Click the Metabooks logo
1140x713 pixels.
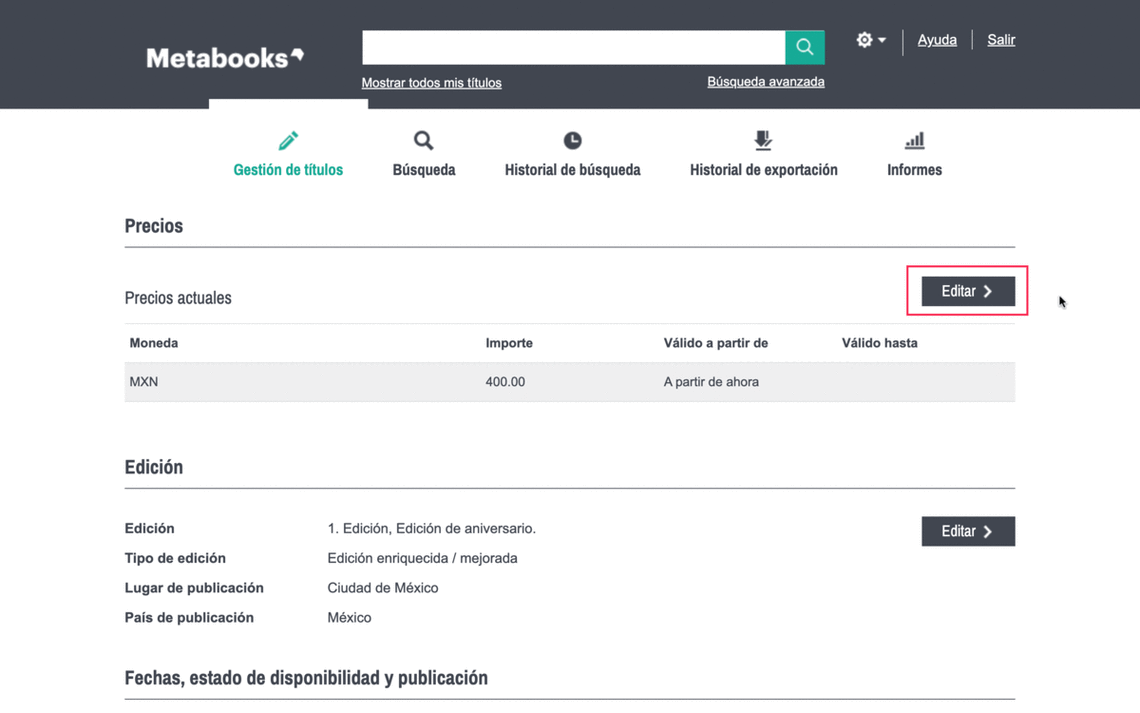(225, 58)
